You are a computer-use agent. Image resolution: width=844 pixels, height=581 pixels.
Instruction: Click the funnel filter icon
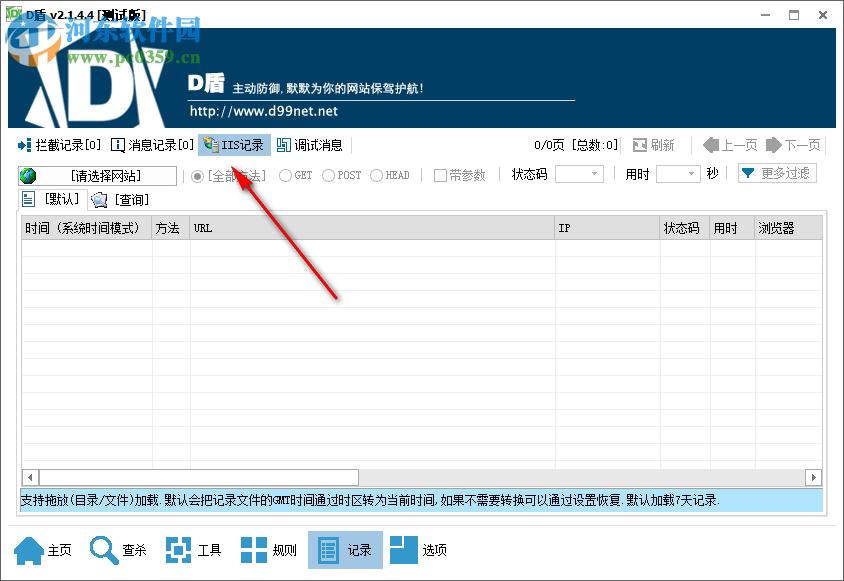point(748,173)
